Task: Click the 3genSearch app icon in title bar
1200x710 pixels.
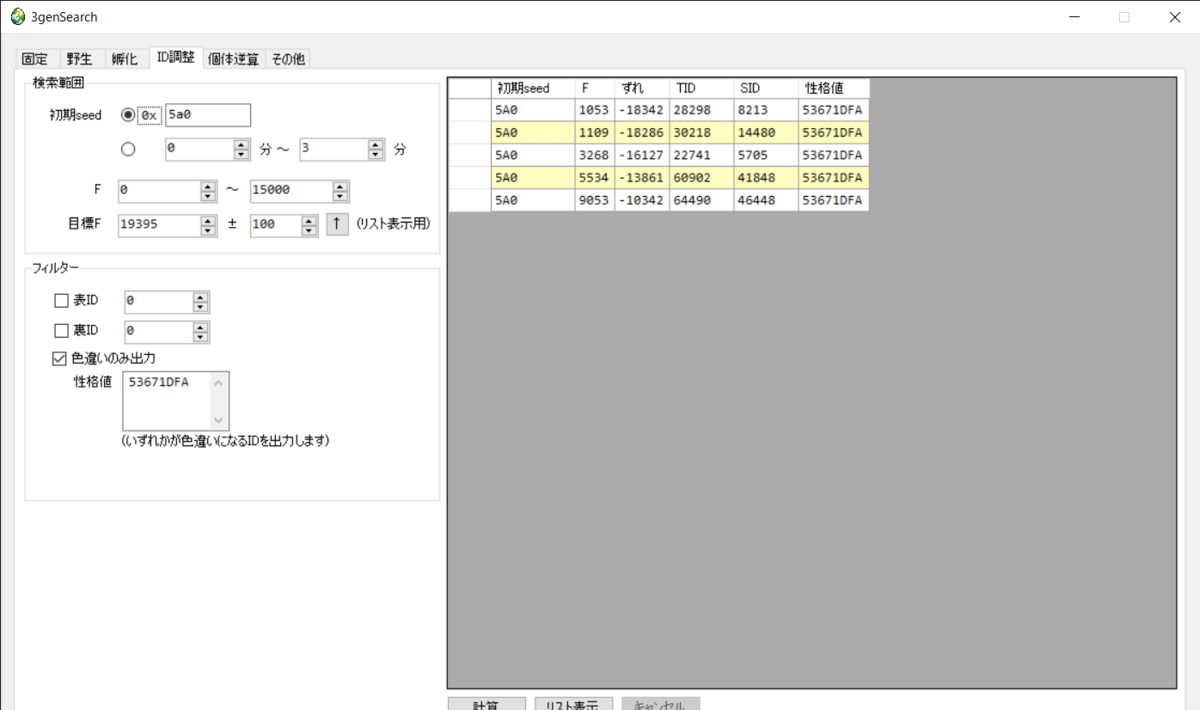Action: [x=17, y=17]
